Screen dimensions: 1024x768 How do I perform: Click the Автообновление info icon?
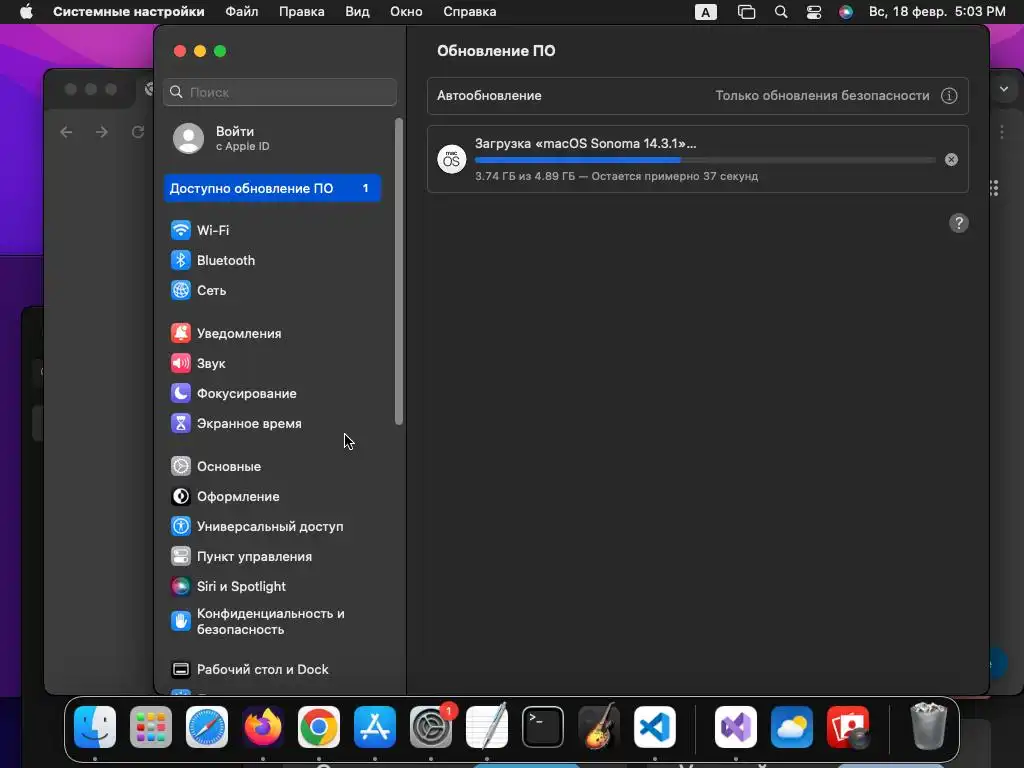(949, 95)
